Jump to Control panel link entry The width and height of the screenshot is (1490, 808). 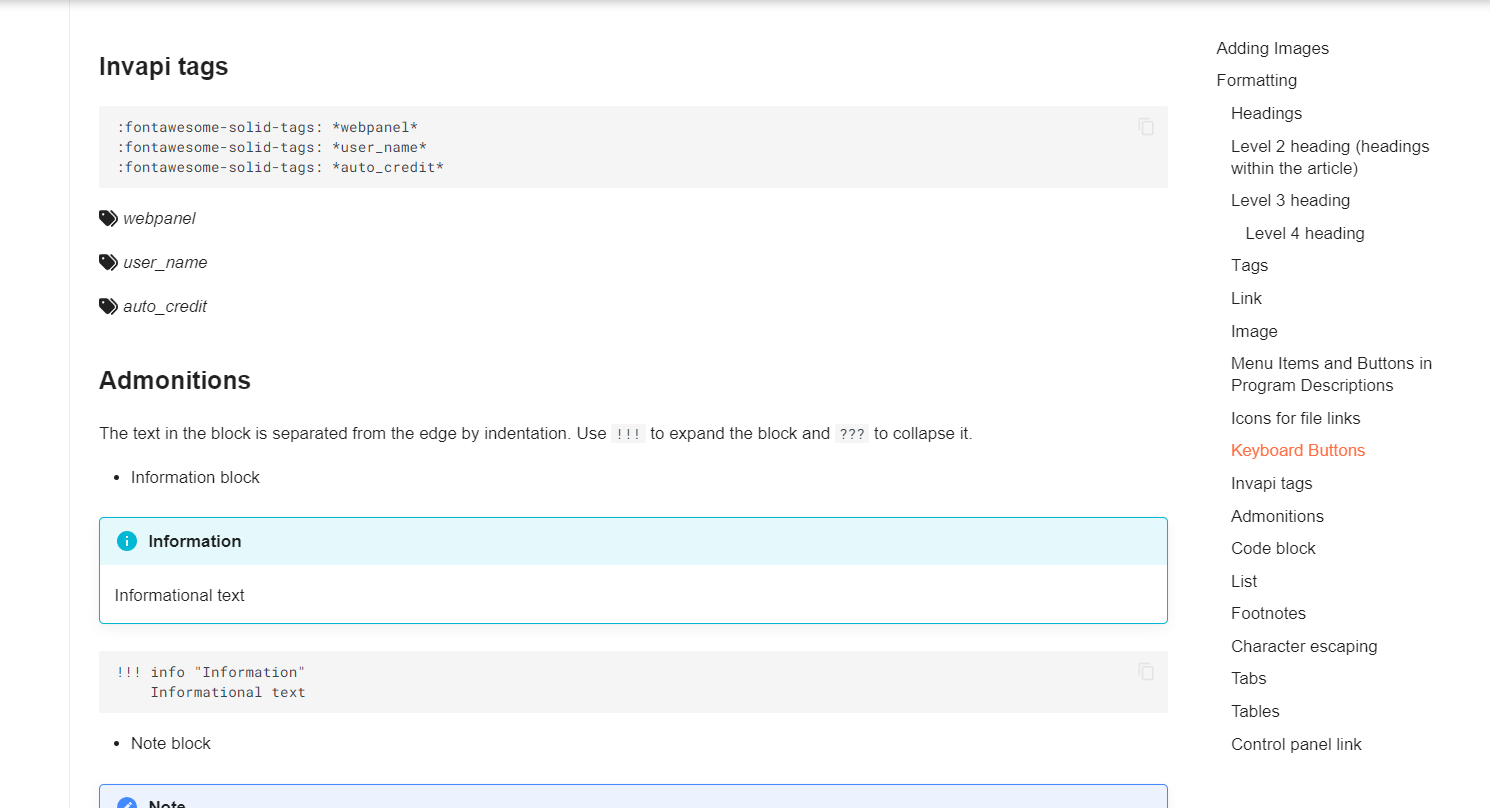(1296, 744)
